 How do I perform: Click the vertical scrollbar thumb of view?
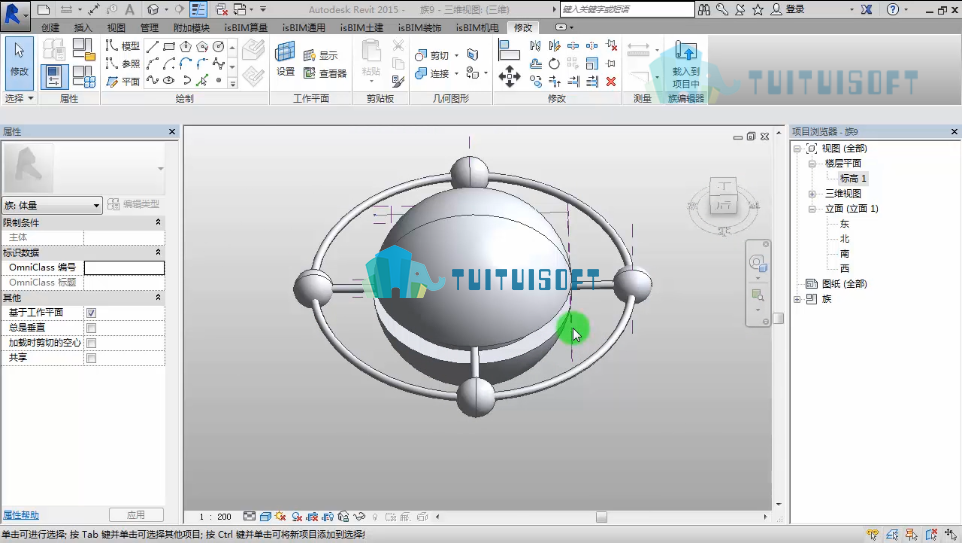pyautogui.click(x=779, y=318)
